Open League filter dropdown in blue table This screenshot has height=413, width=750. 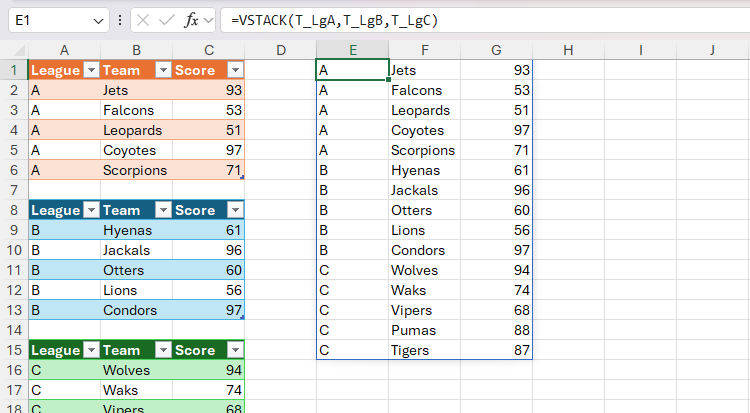91,210
